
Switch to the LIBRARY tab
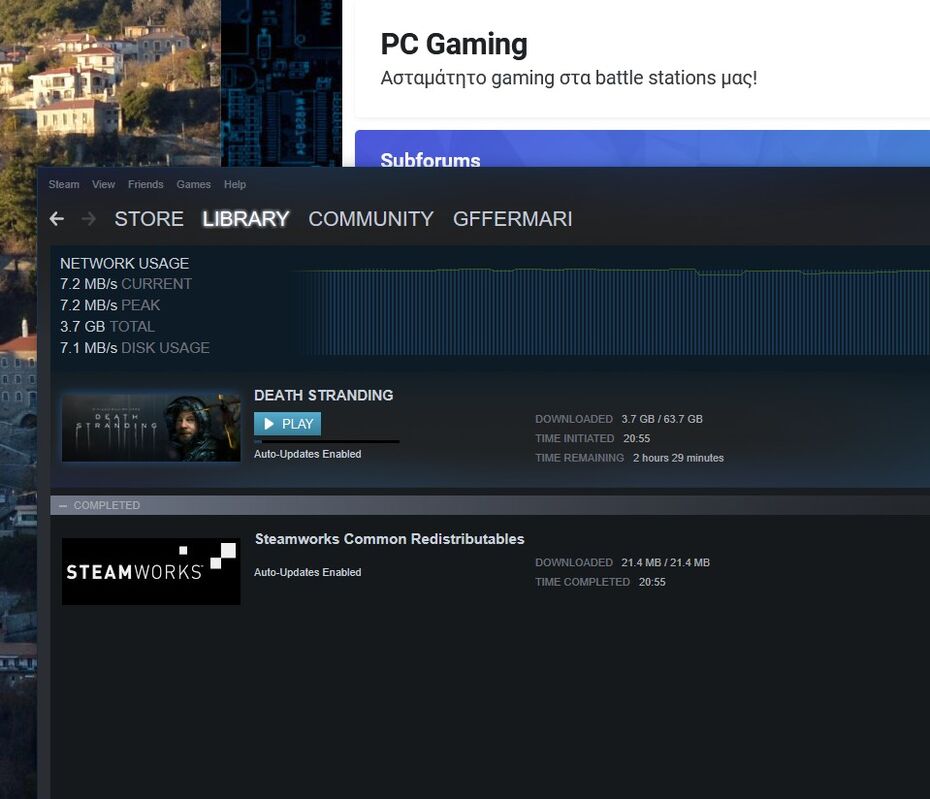click(246, 219)
